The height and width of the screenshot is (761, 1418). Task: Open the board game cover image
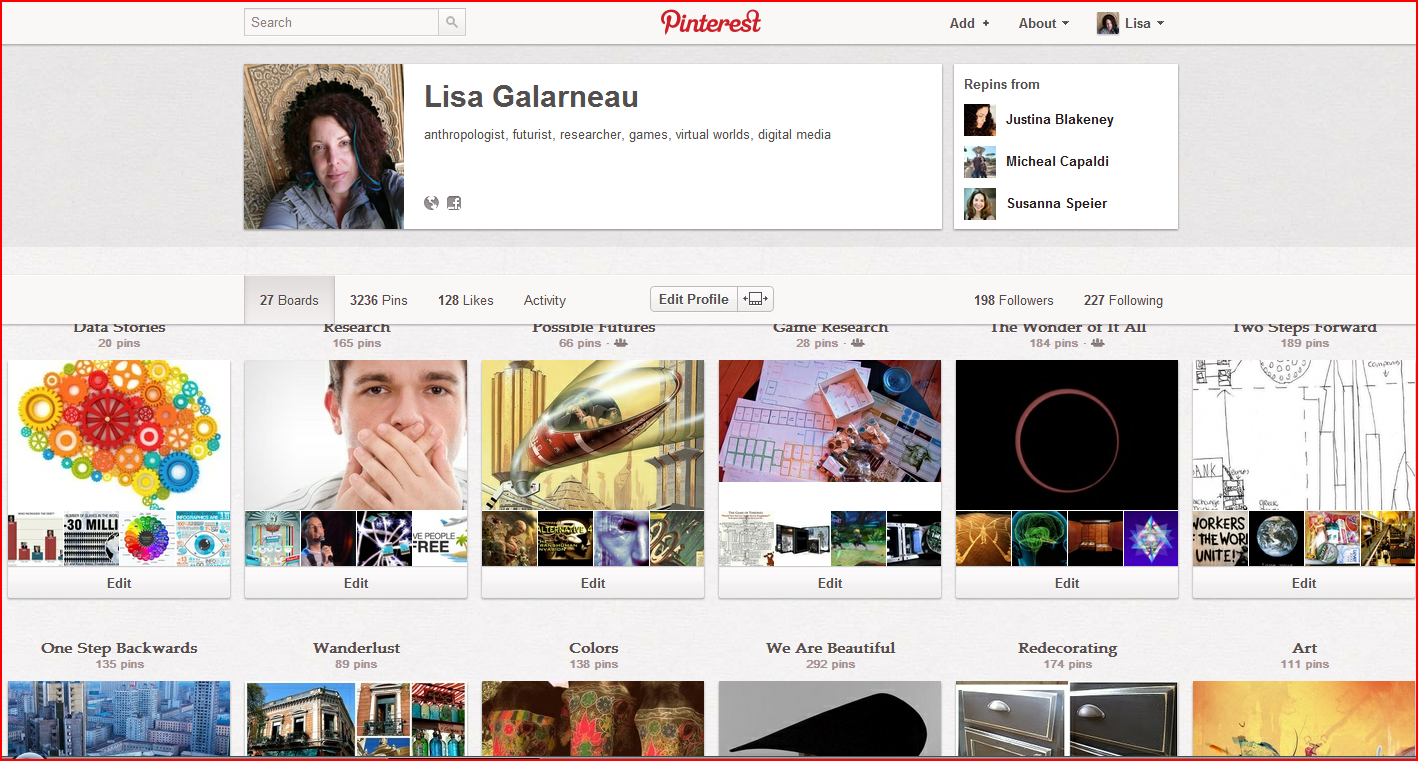coord(830,422)
